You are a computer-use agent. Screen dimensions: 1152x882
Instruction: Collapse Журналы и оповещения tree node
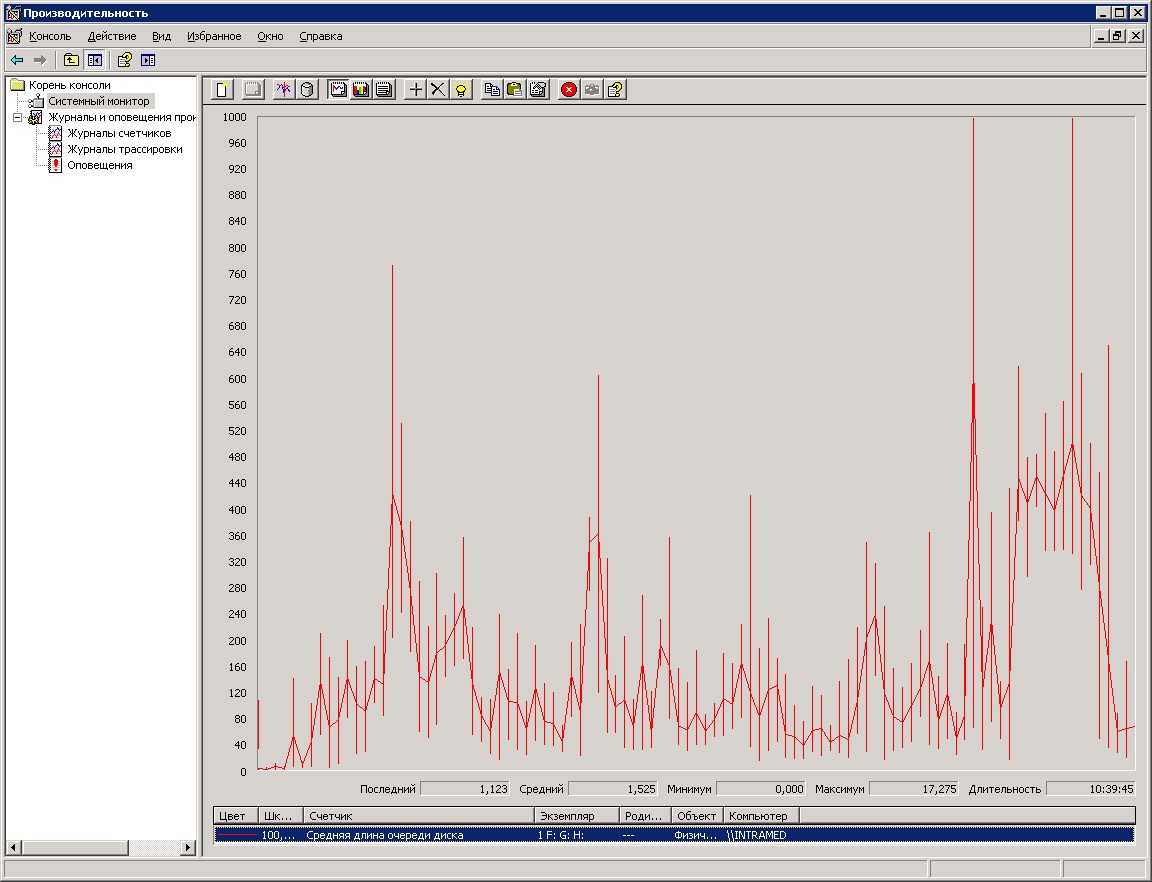pos(17,117)
